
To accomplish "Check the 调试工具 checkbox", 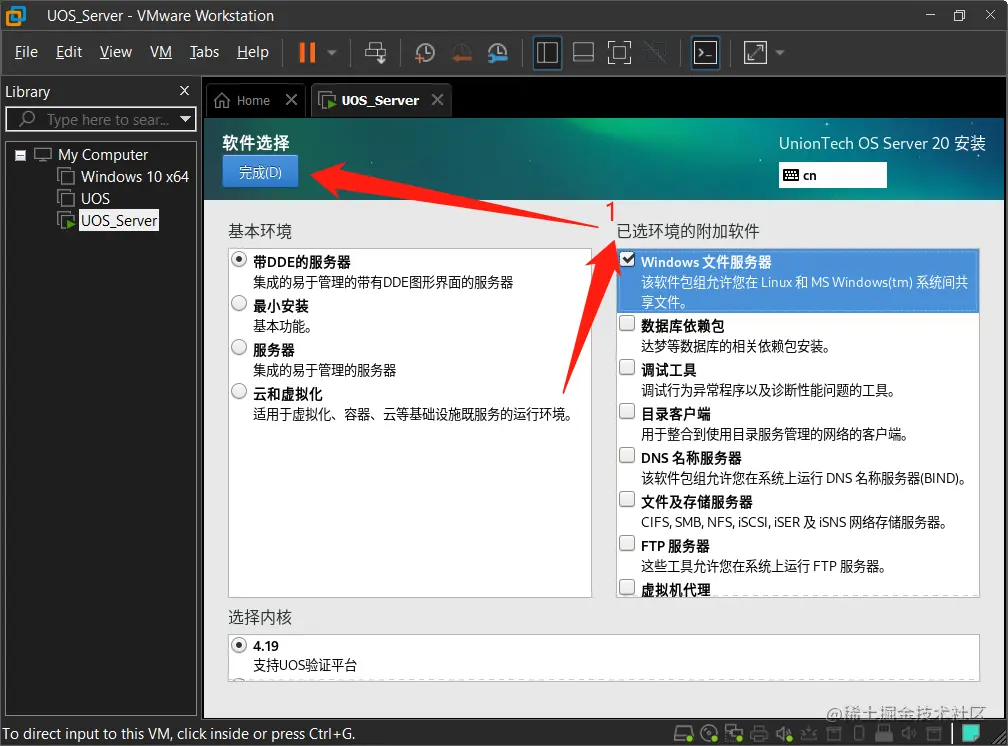I will click(627, 367).
